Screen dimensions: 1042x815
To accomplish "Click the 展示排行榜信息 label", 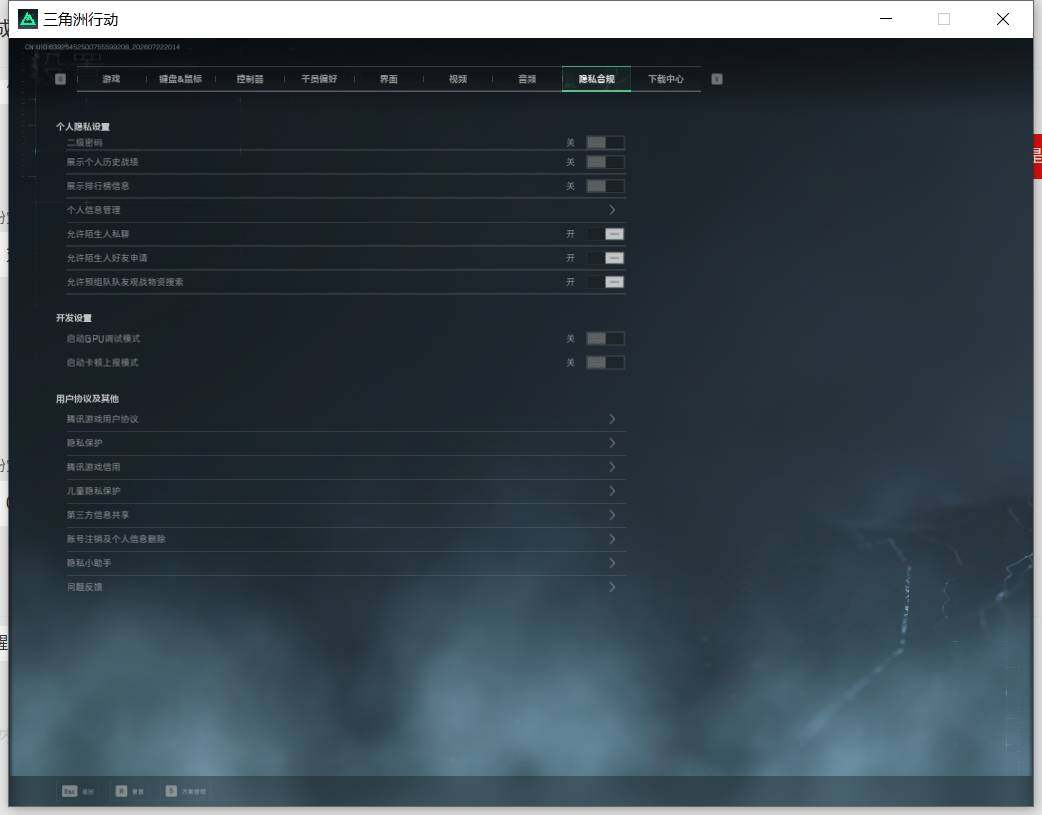I will (x=98, y=186).
